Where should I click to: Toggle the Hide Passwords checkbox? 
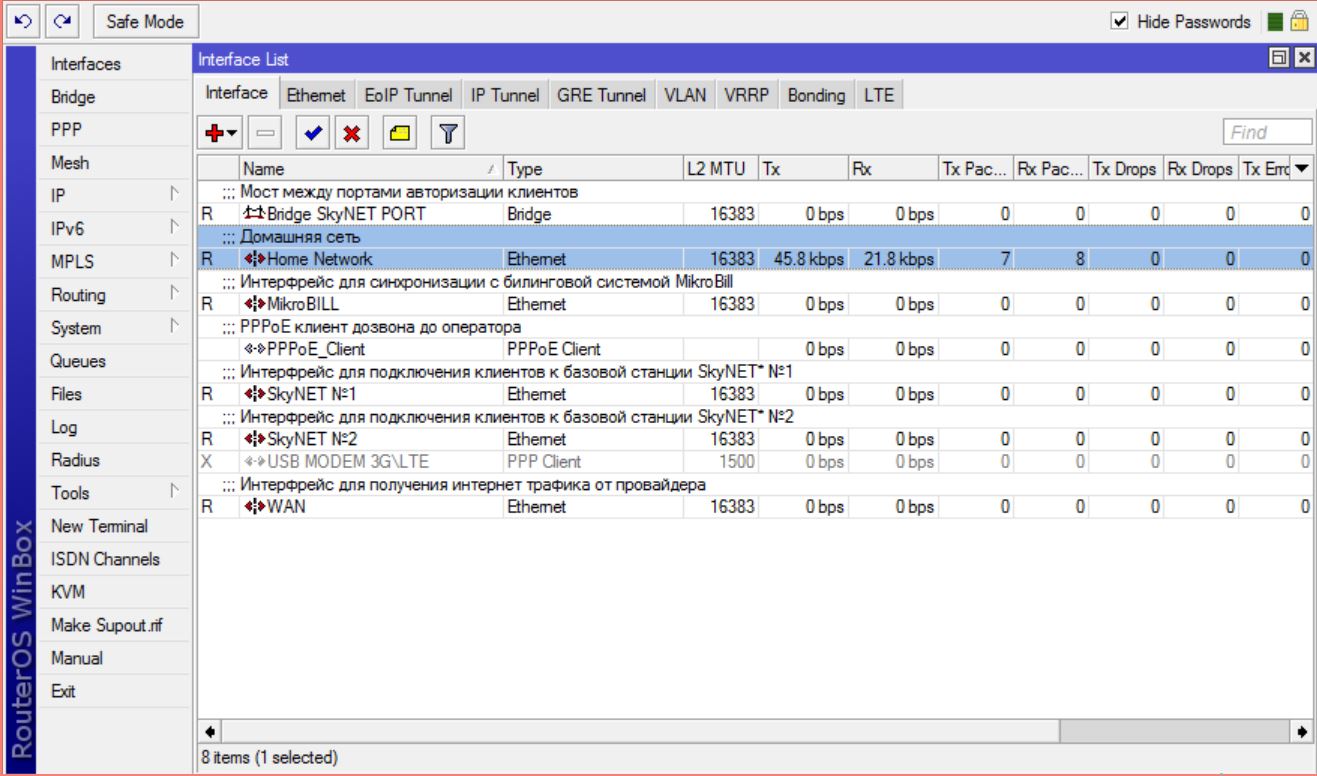point(1122,22)
